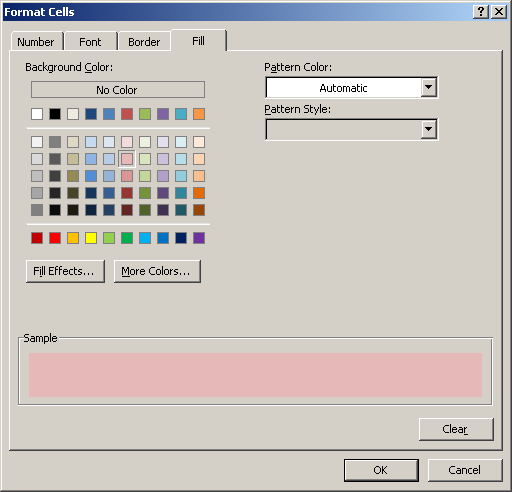Select the Fill tab

click(x=199, y=41)
